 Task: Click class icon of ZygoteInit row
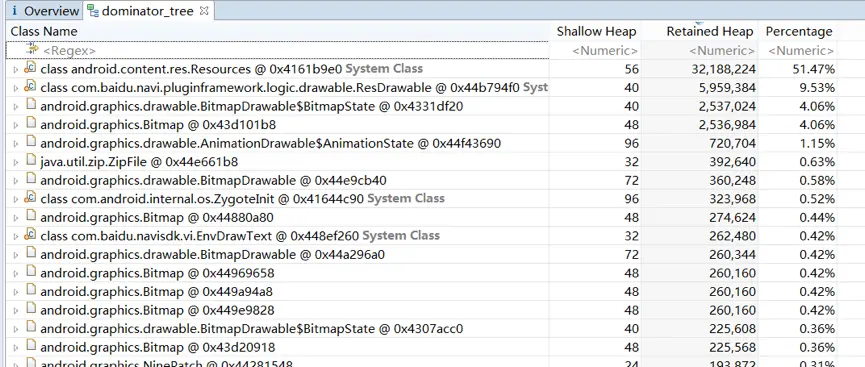click(x=30, y=198)
